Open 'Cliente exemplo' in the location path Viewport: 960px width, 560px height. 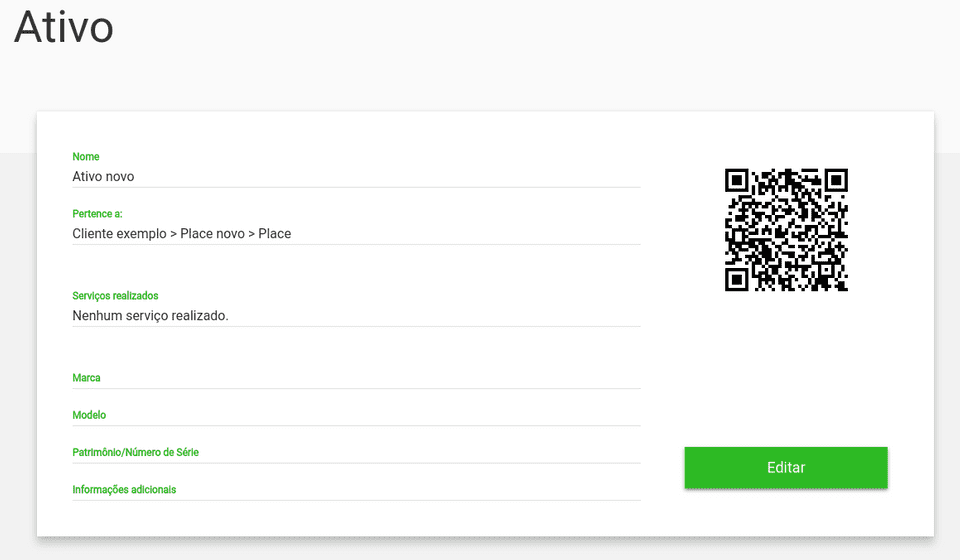click(118, 234)
